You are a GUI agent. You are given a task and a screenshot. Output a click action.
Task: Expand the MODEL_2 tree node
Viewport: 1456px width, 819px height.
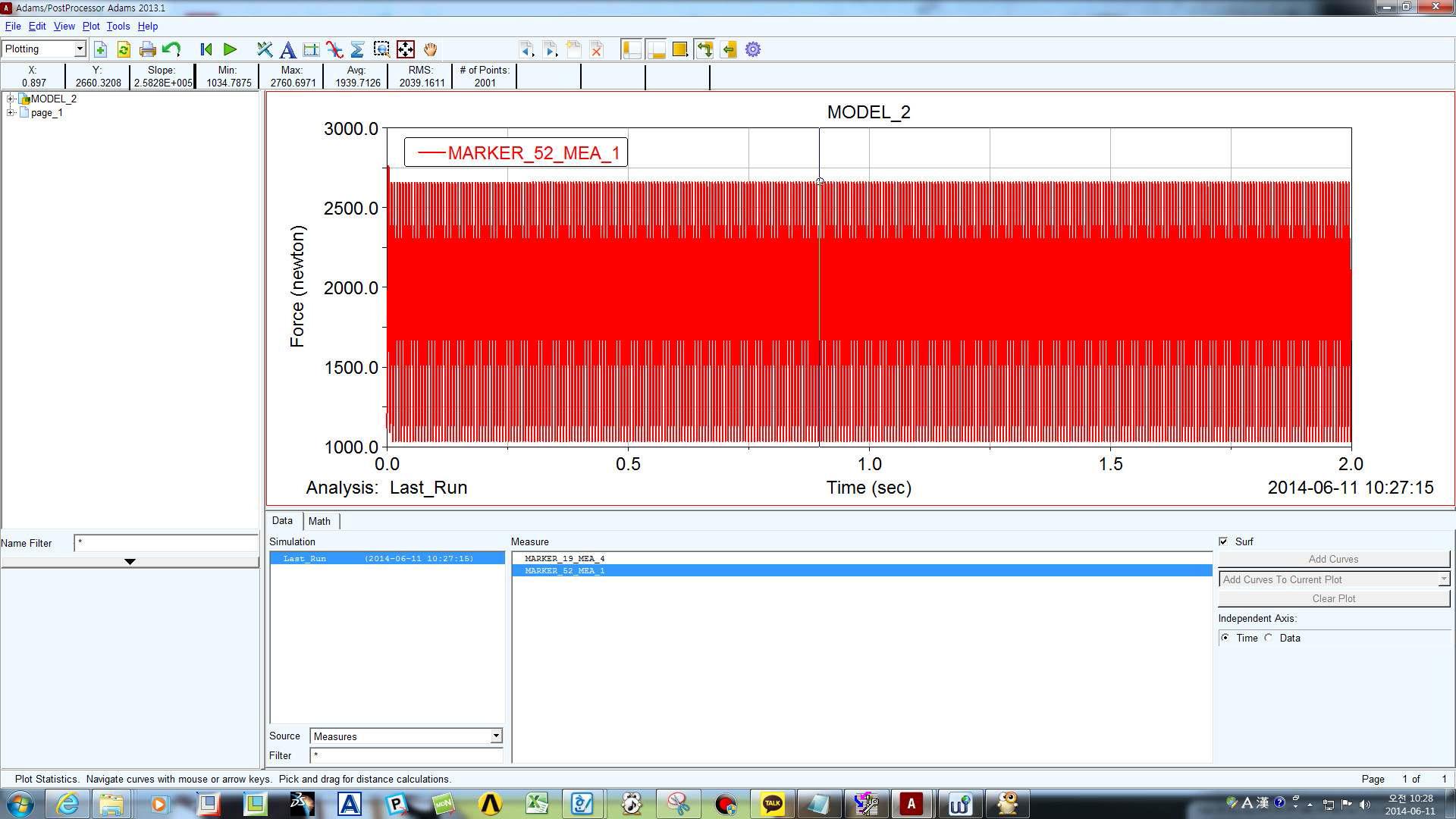click(x=11, y=99)
